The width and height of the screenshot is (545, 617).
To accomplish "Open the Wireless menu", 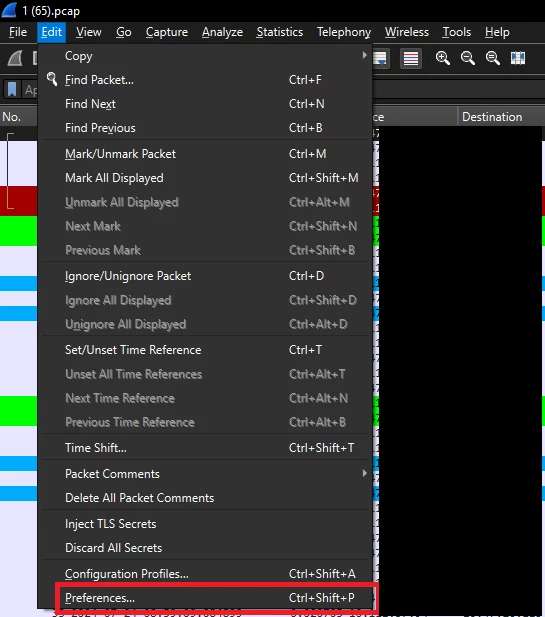I will point(406,32).
